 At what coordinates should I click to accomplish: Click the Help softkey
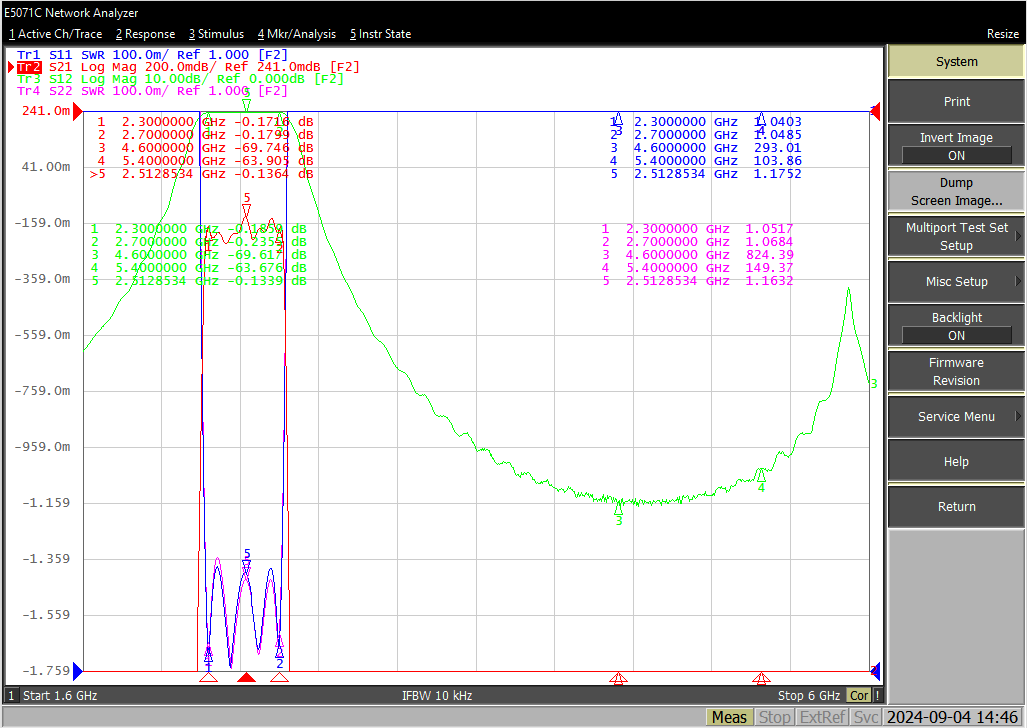(x=956, y=461)
